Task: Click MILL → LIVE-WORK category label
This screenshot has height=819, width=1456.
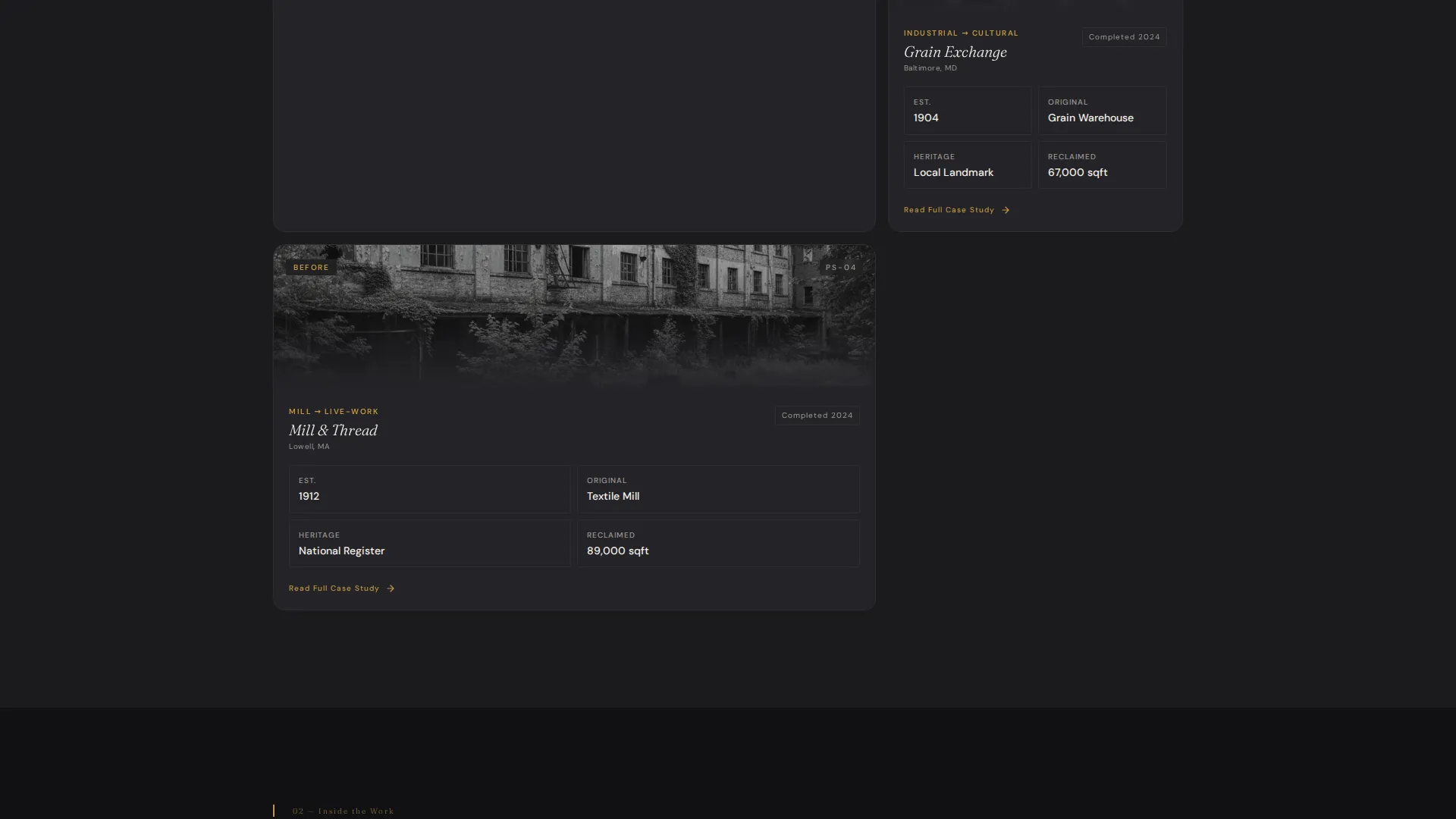Action: (x=334, y=412)
